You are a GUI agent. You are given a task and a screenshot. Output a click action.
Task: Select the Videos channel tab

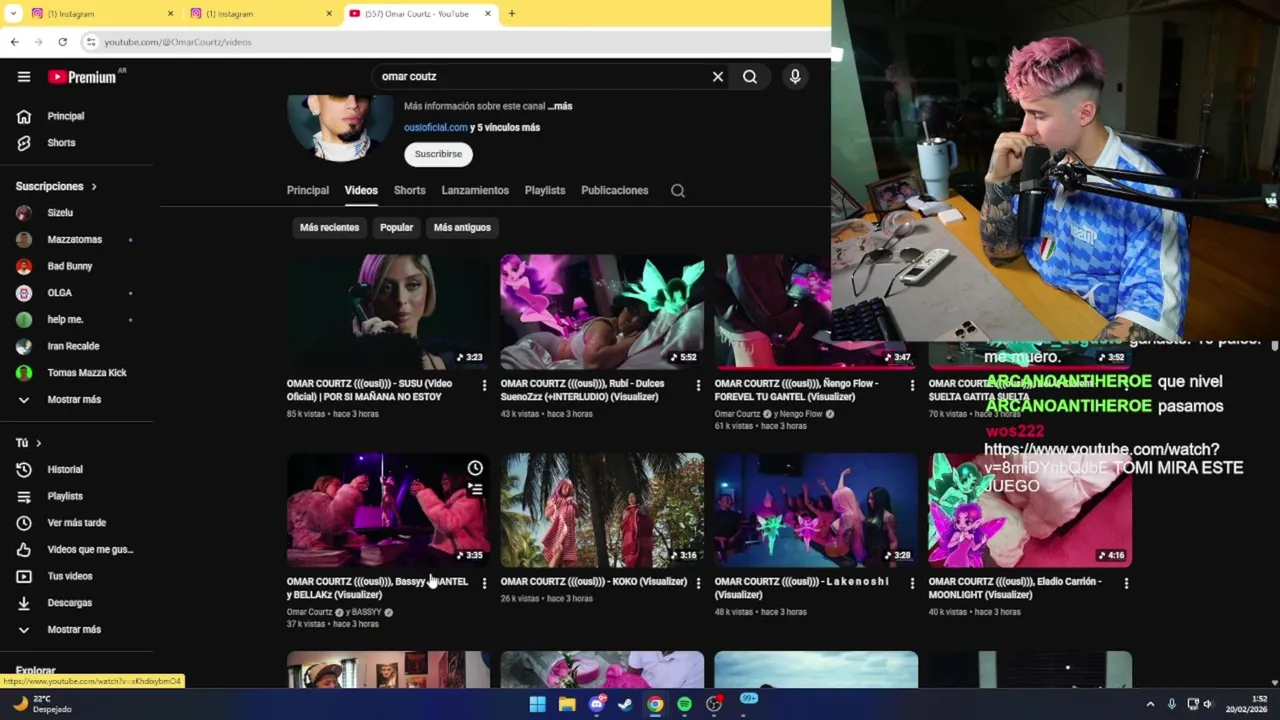361,191
